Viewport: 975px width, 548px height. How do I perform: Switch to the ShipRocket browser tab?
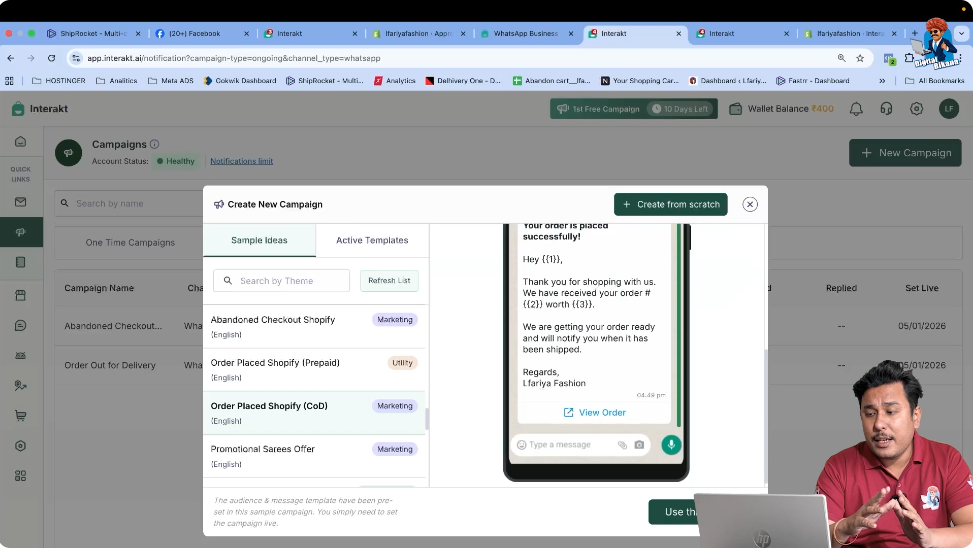point(93,34)
